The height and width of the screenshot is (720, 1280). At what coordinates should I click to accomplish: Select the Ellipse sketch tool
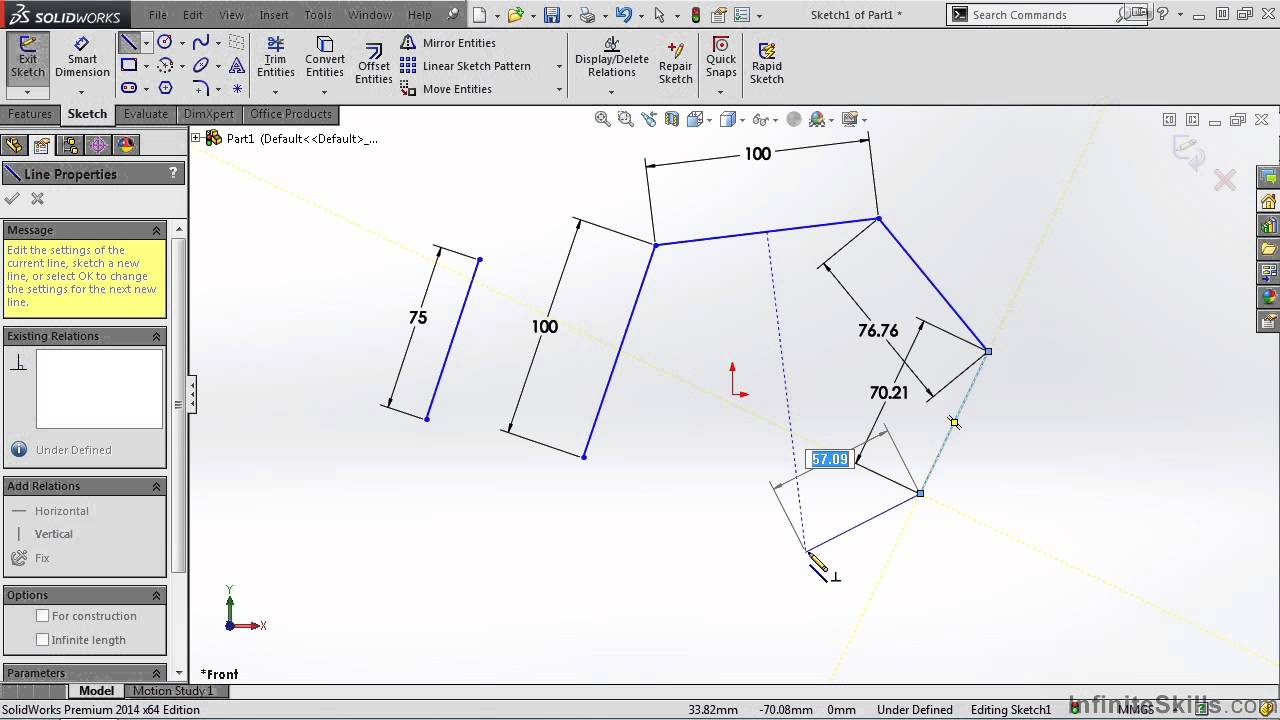[201, 65]
